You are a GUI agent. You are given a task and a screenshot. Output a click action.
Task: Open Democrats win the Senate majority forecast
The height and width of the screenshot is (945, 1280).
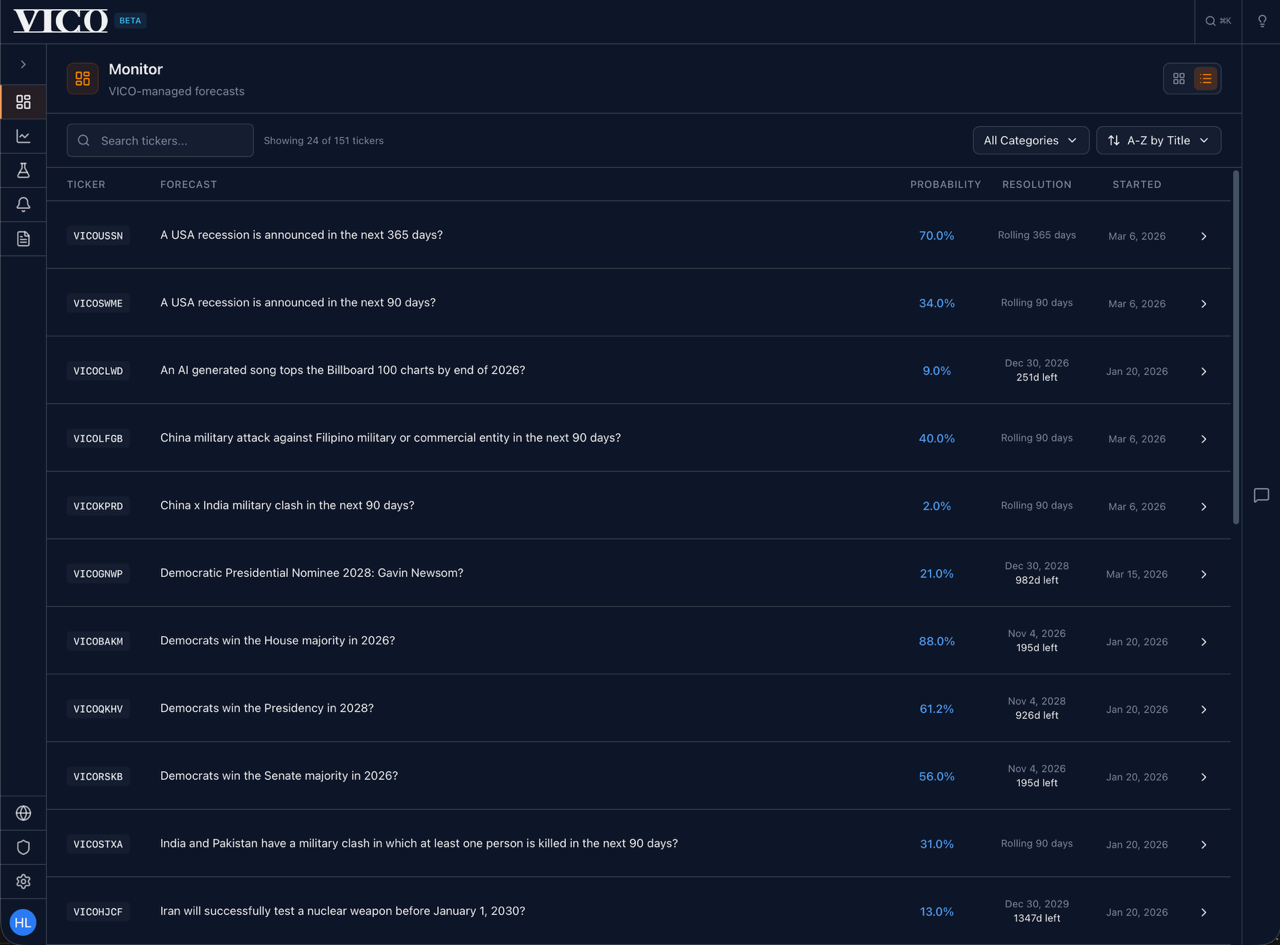[x=279, y=776]
